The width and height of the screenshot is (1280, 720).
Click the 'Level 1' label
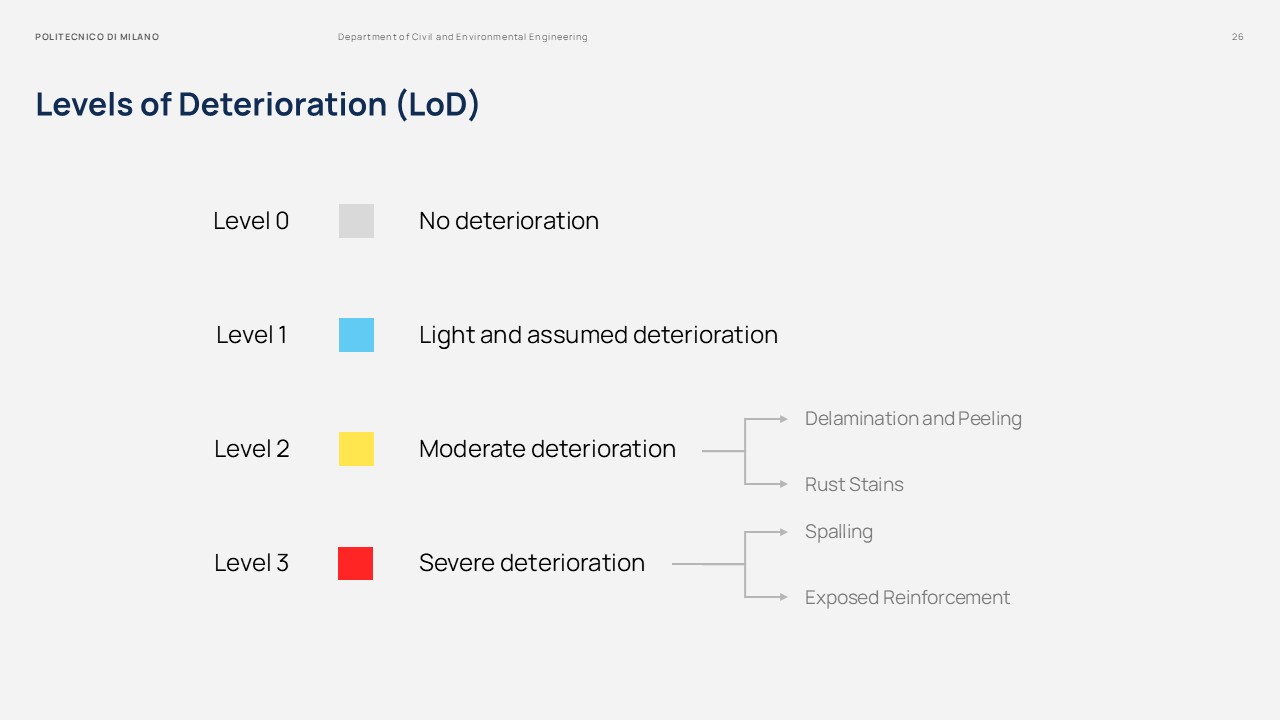251,335
